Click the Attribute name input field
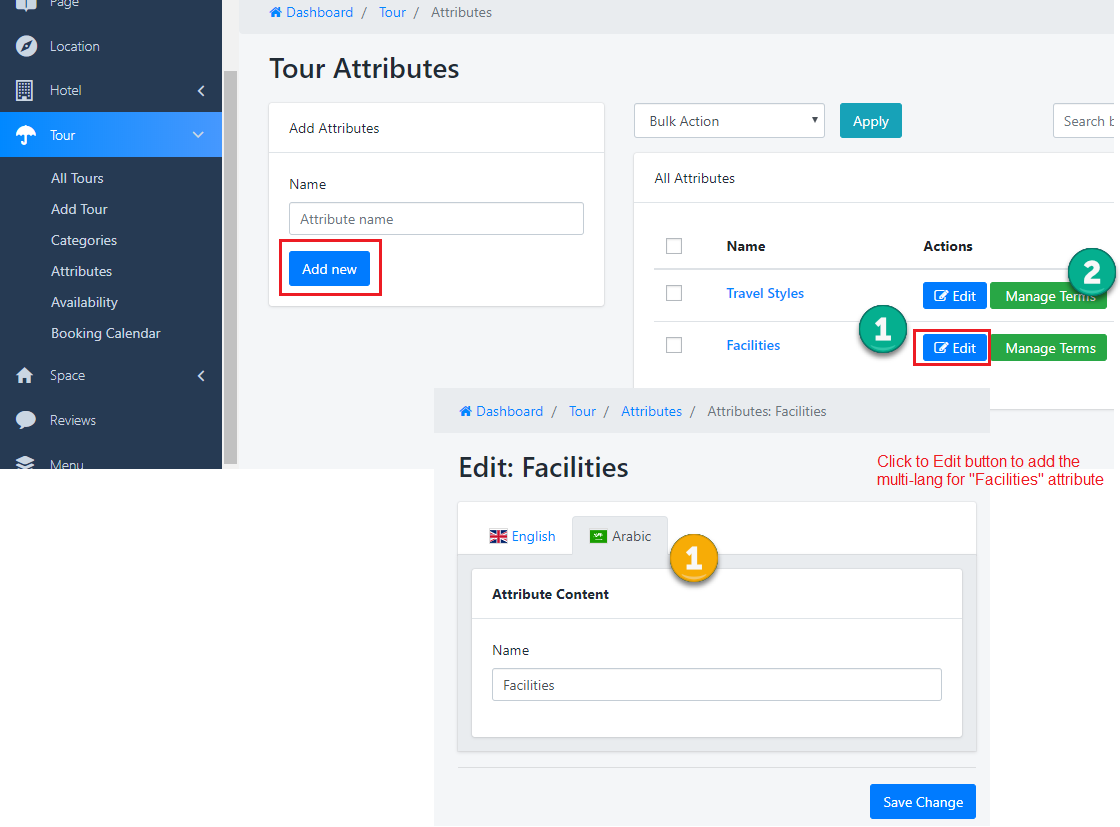Viewport: 1120px width, 827px height. (x=436, y=219)
